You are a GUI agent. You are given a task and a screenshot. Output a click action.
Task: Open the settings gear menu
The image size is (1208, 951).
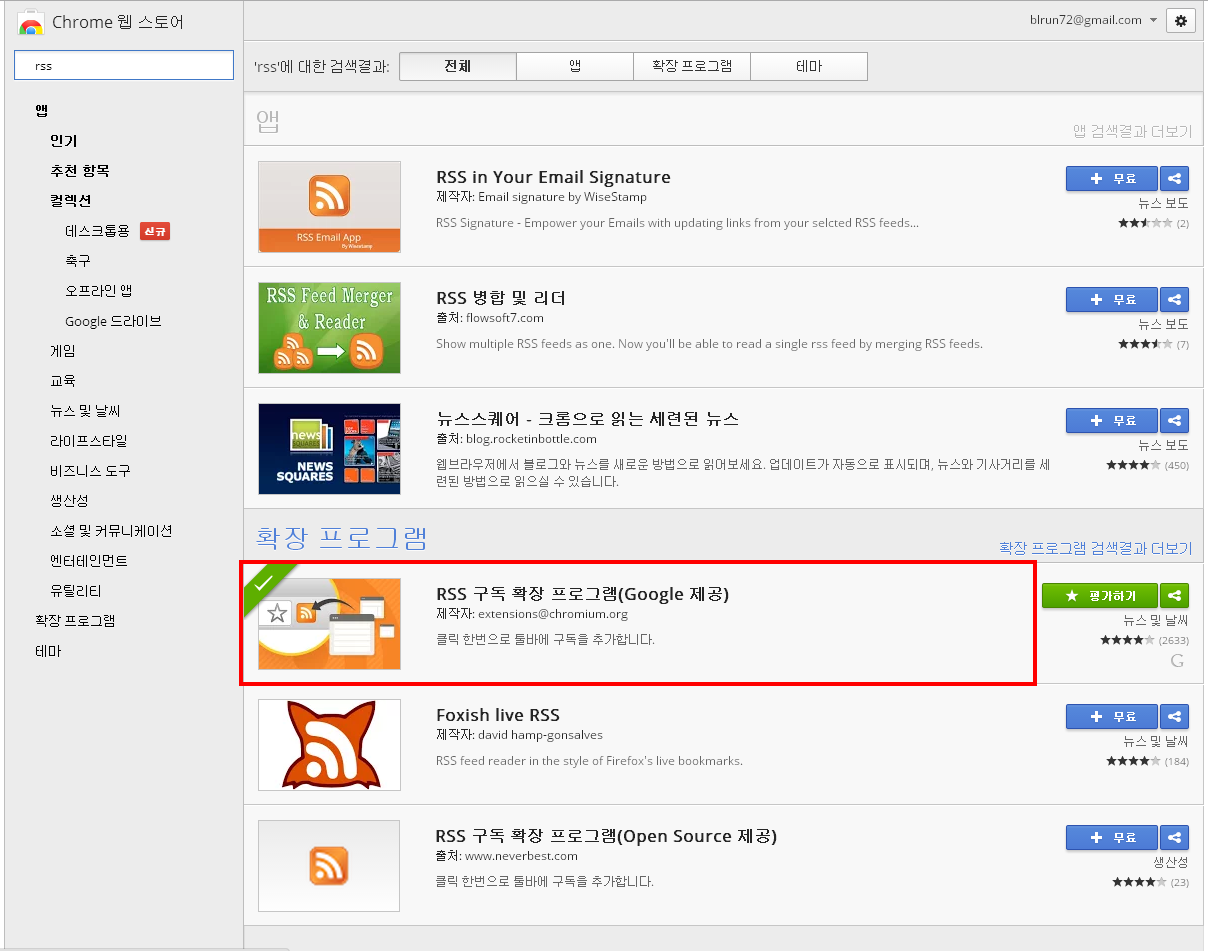(1181, 20)
